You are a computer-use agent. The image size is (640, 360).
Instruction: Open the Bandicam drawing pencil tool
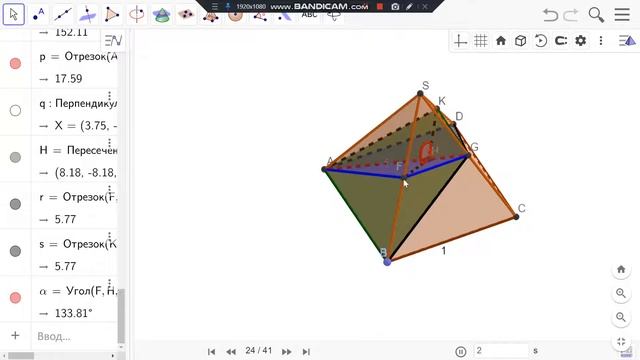409,7
